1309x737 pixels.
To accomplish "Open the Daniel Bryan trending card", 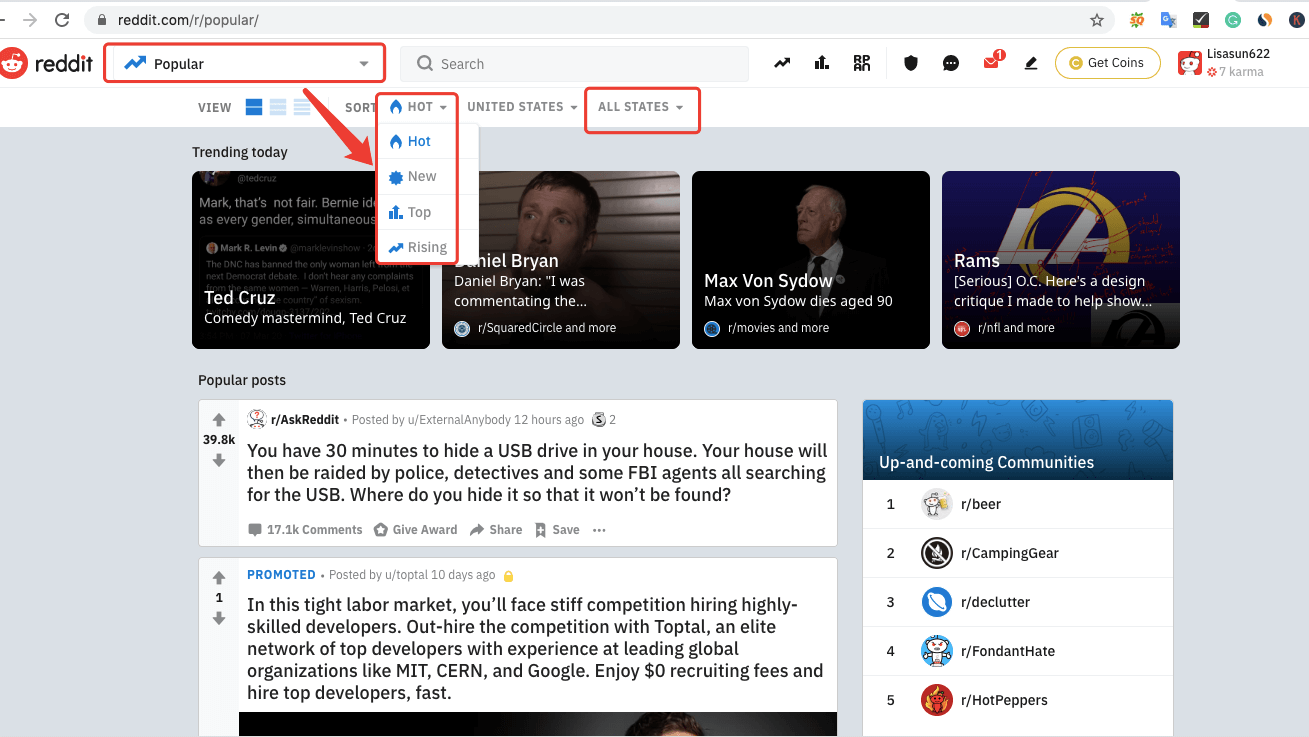I will click(x=561, y=260).
